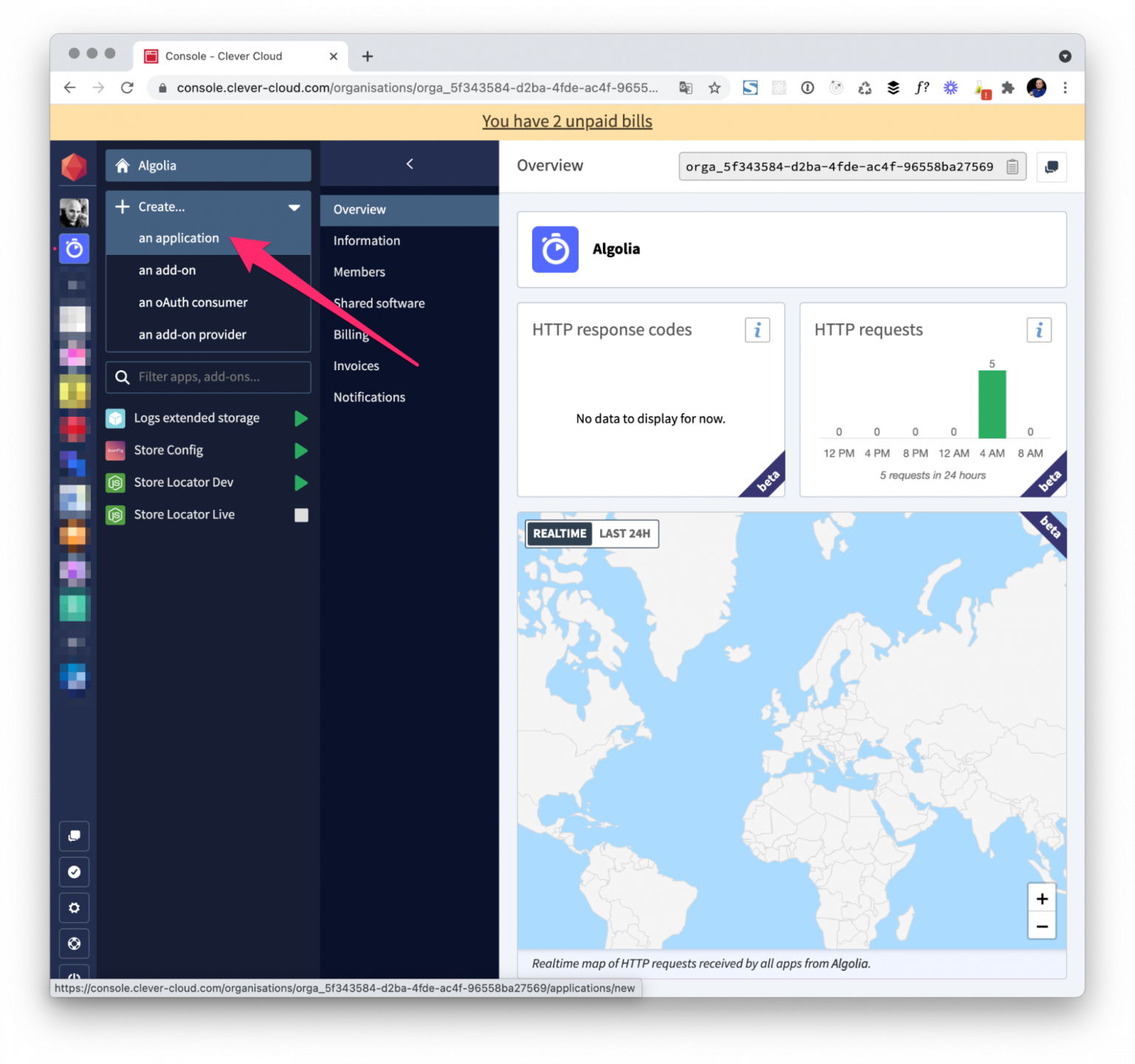Open the checkmark status icon in sidebar
Viewport: 1135px width, 1064px height.
coord(74,872)
